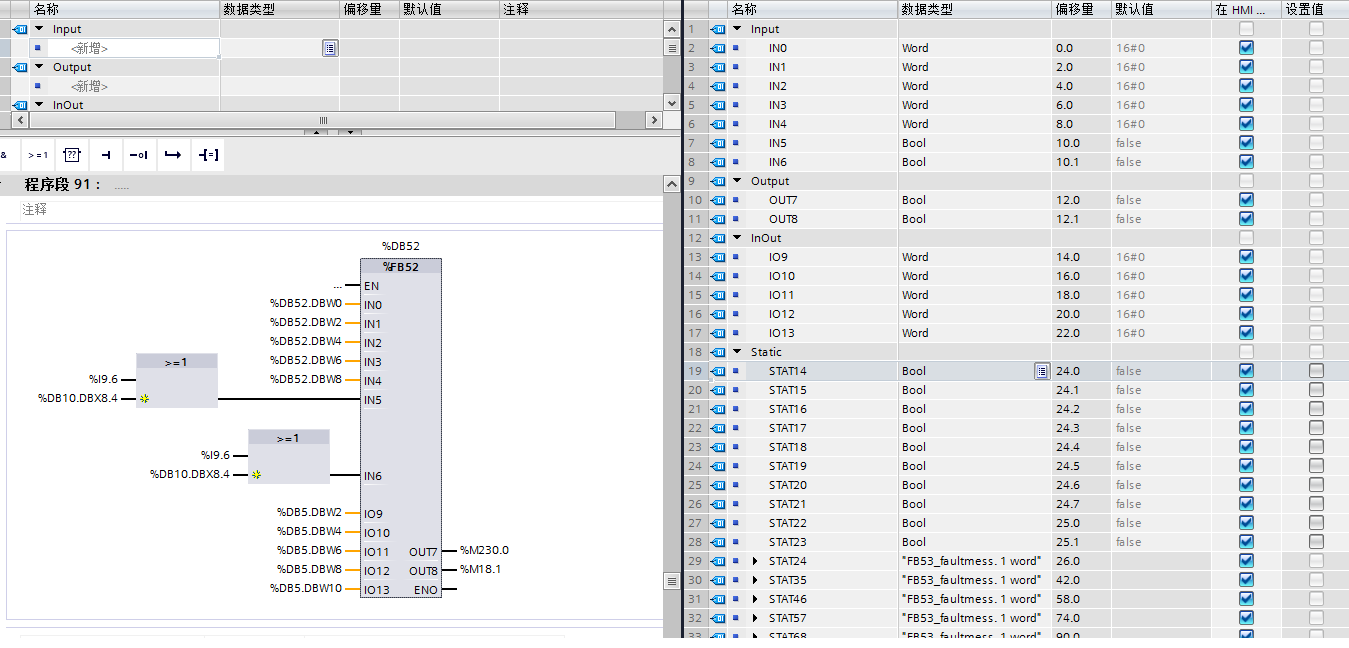Expand the STAT24 structure row
This screenshot has height=648, width=1349.
[x=756, y=561]
